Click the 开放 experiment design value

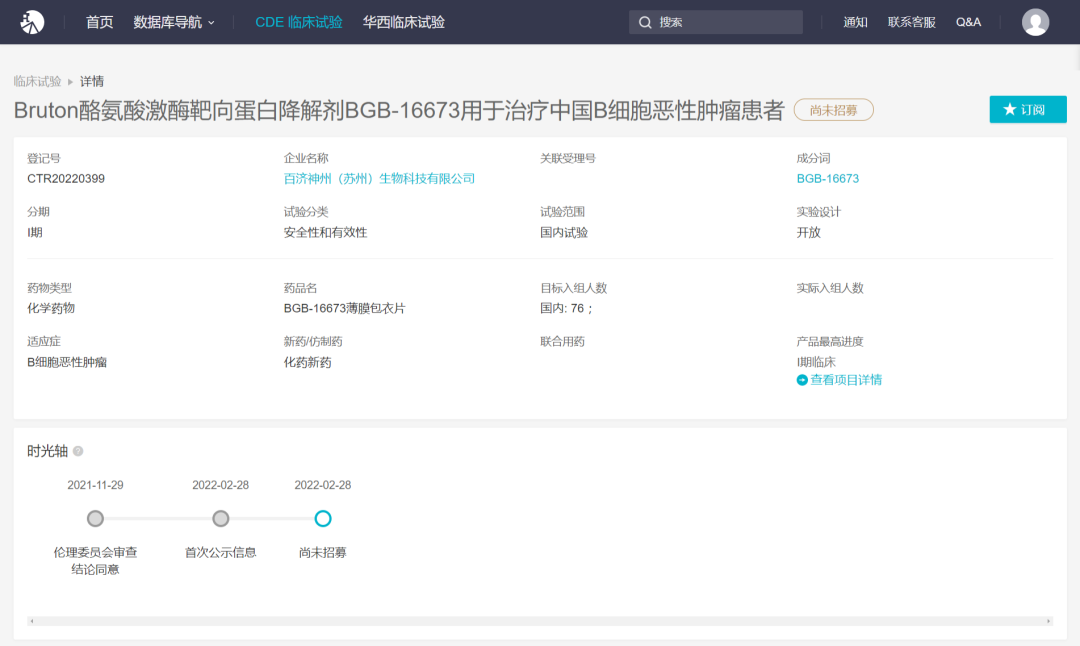[809, 233]
